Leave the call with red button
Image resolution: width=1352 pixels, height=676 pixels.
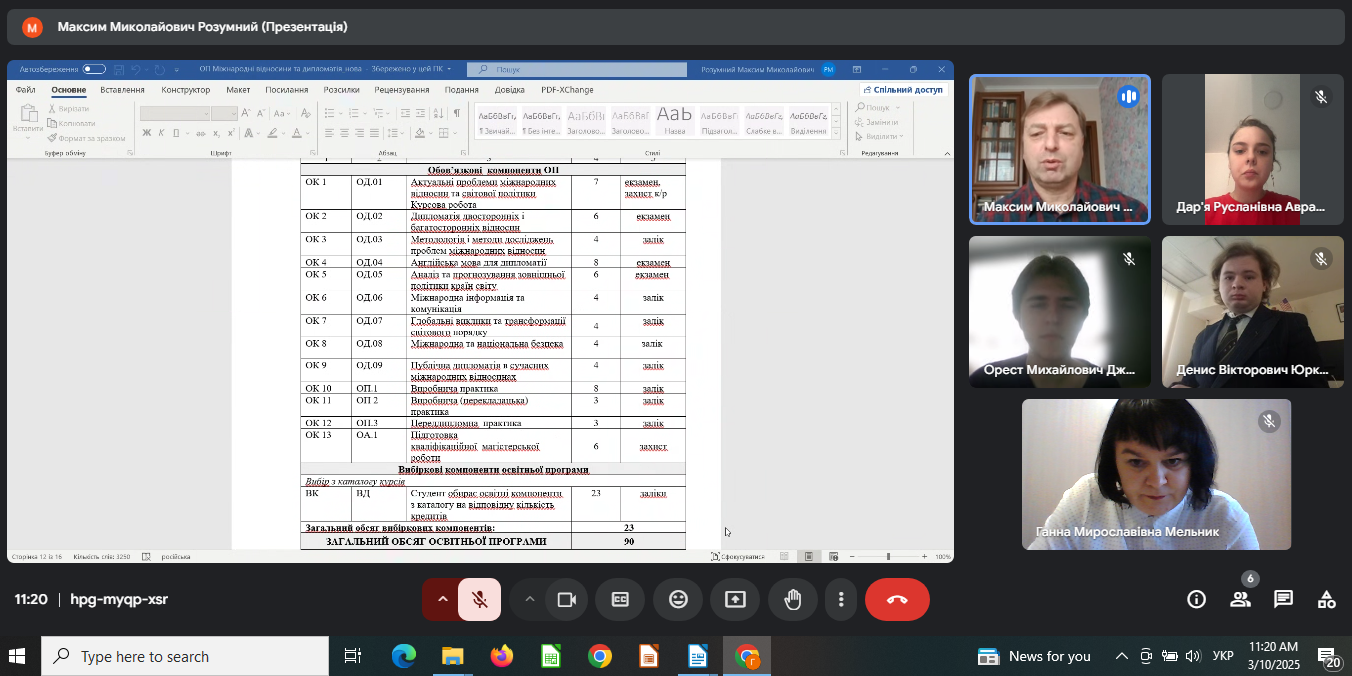897,600
